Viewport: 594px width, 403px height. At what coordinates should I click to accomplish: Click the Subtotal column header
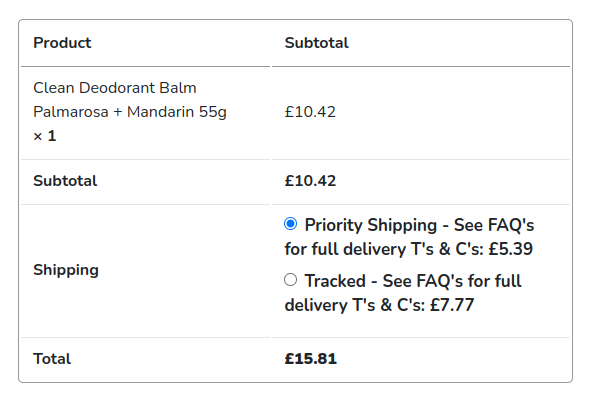coord(317,43)
